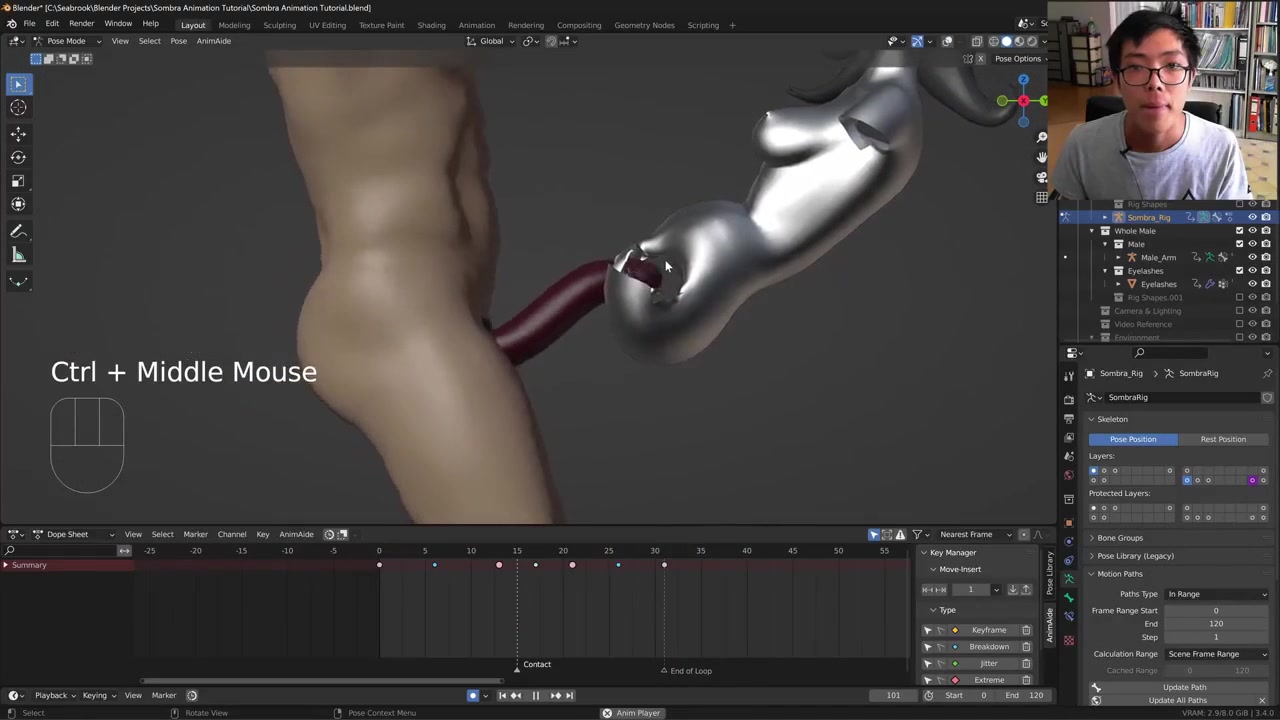Select the Measure tool
Screen dimensions: 1280x720
(18, 255)
